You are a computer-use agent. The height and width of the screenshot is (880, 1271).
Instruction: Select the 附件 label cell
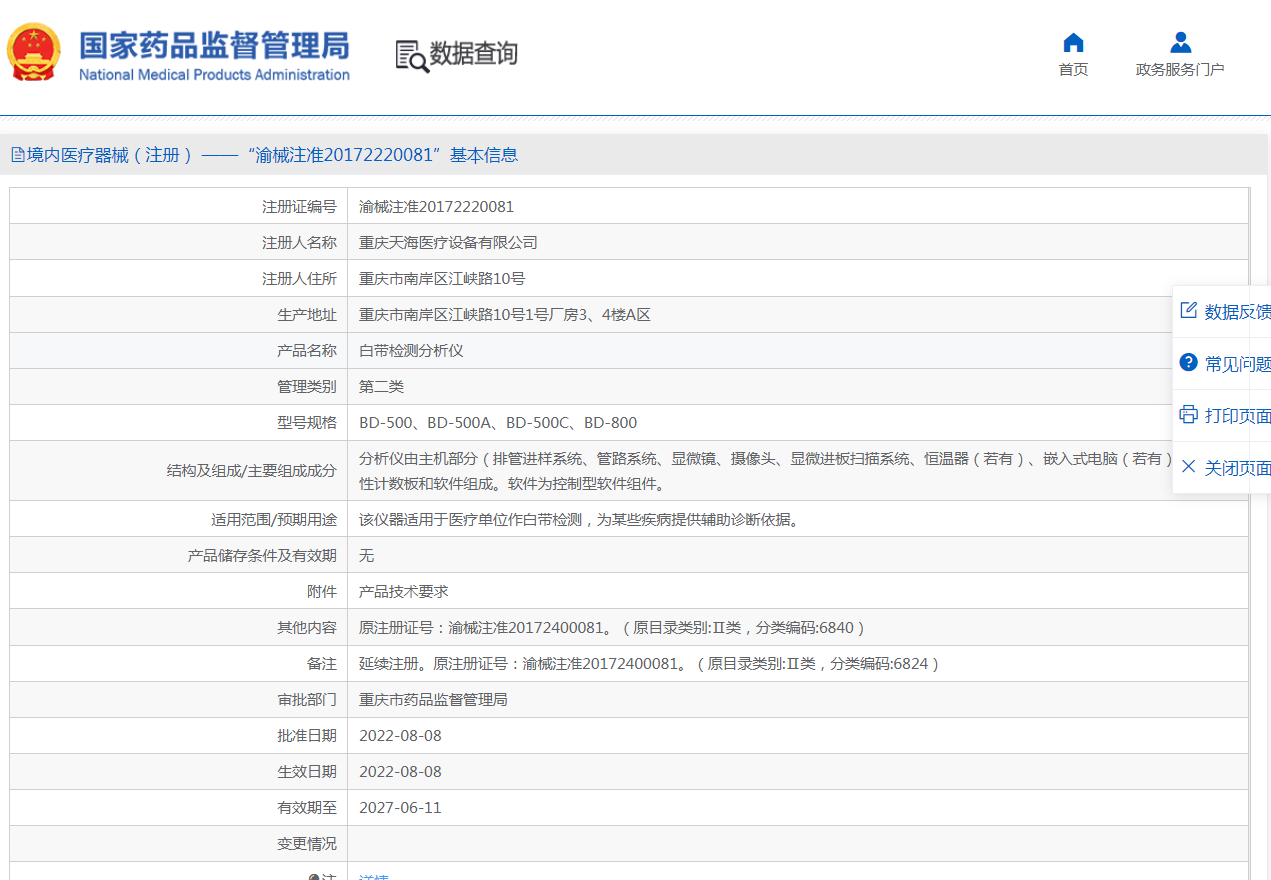[179, 591]
